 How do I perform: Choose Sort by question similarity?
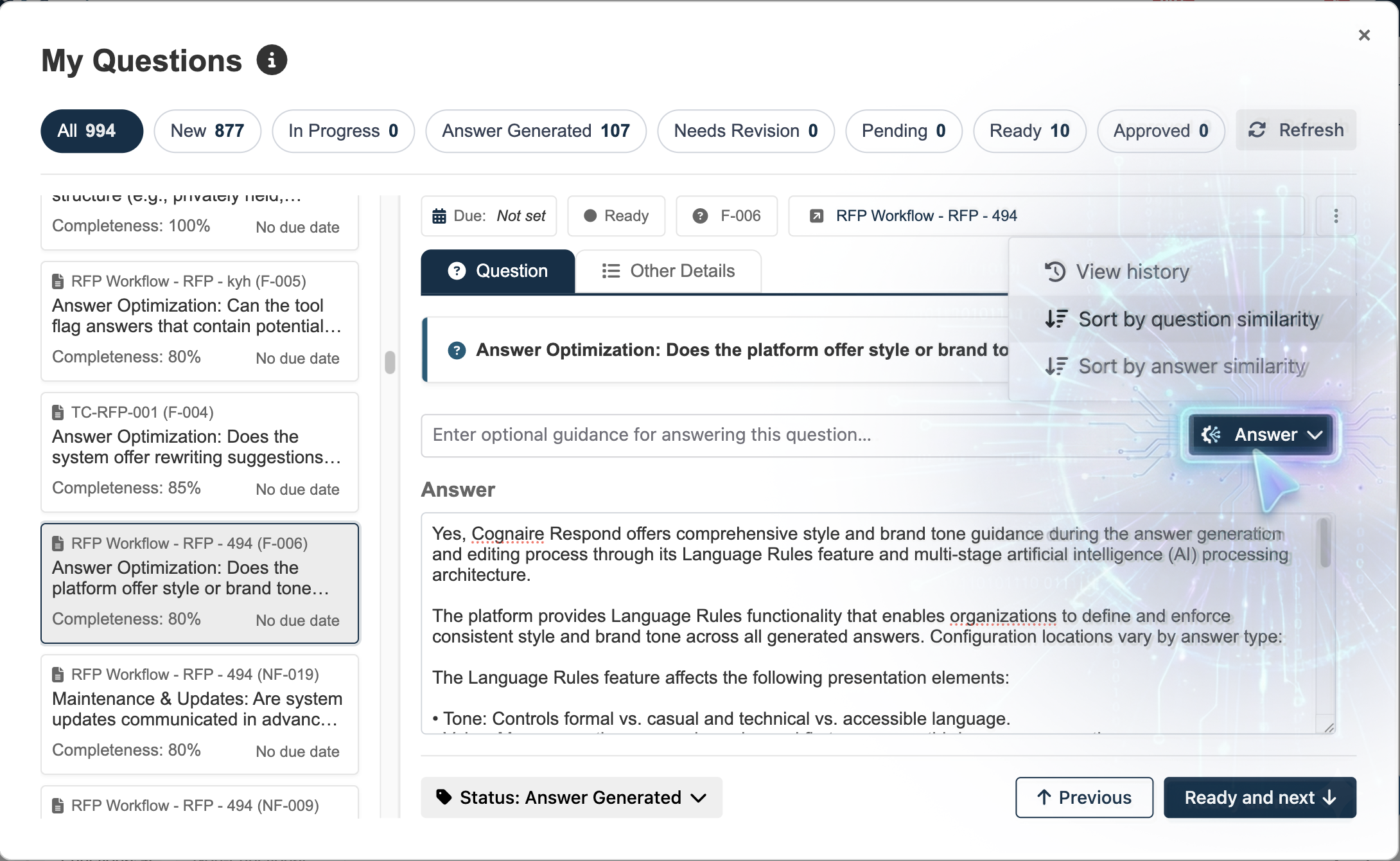click(1198, 318)
